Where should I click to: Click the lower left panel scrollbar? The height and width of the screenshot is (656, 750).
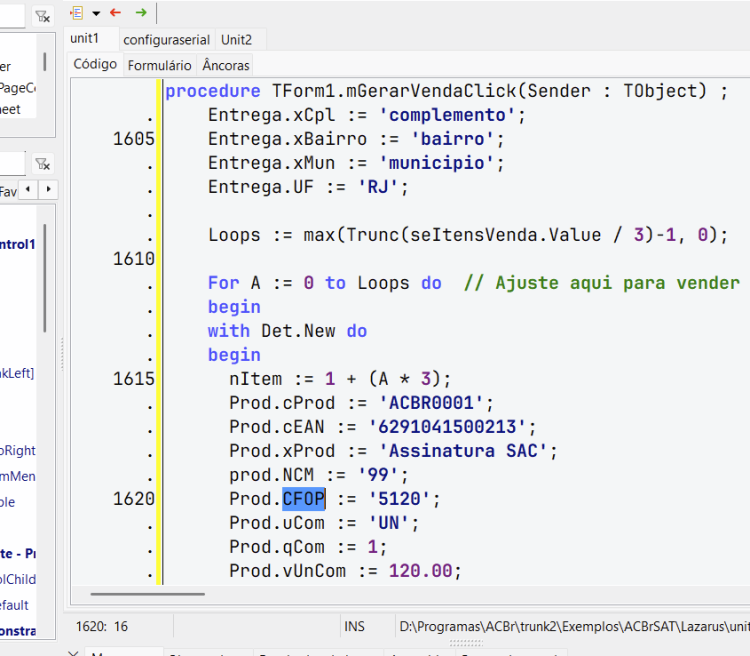pos(45,278)
